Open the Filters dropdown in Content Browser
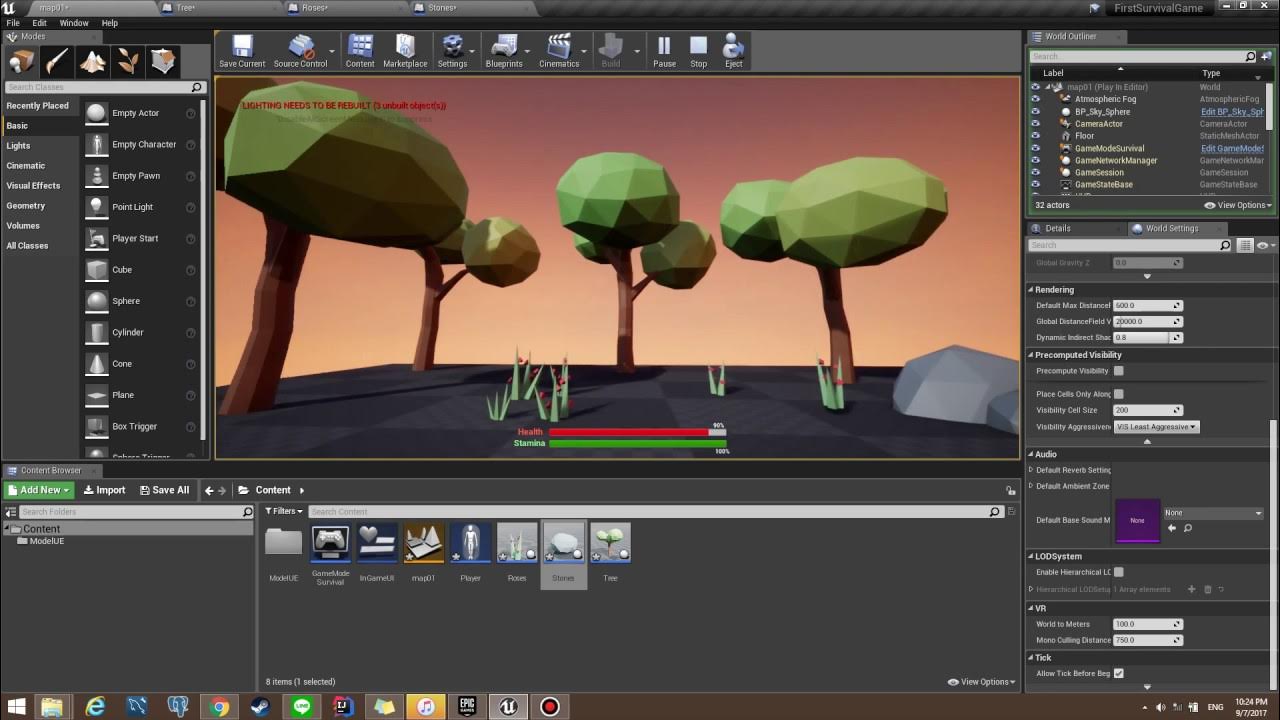Image resolution: width=1280 pixels, height=720 pixels. point(284,511)
